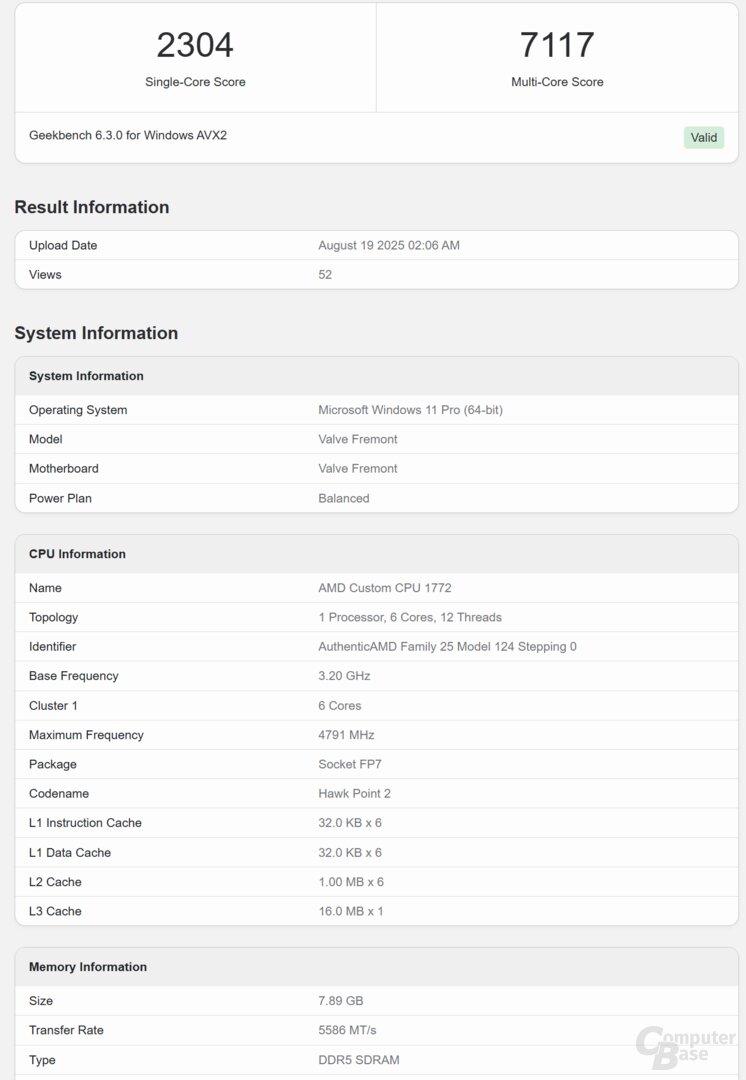Click the Power Plan label
Image resolution: width=746 pixels, height=1080 pixels.
click(60, 498)
